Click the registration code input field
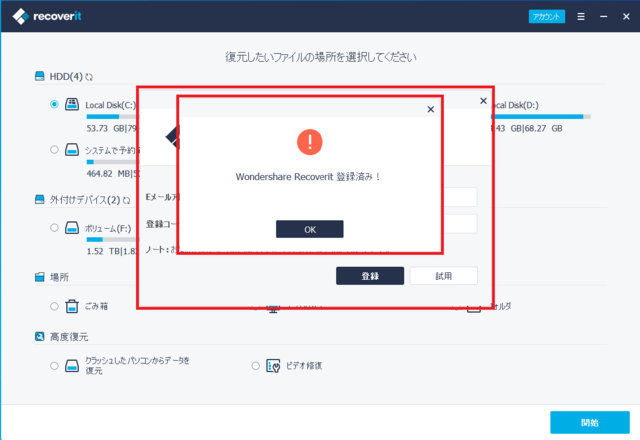The height and width of the screenshot is (440, 640). [x=460, y=224]
